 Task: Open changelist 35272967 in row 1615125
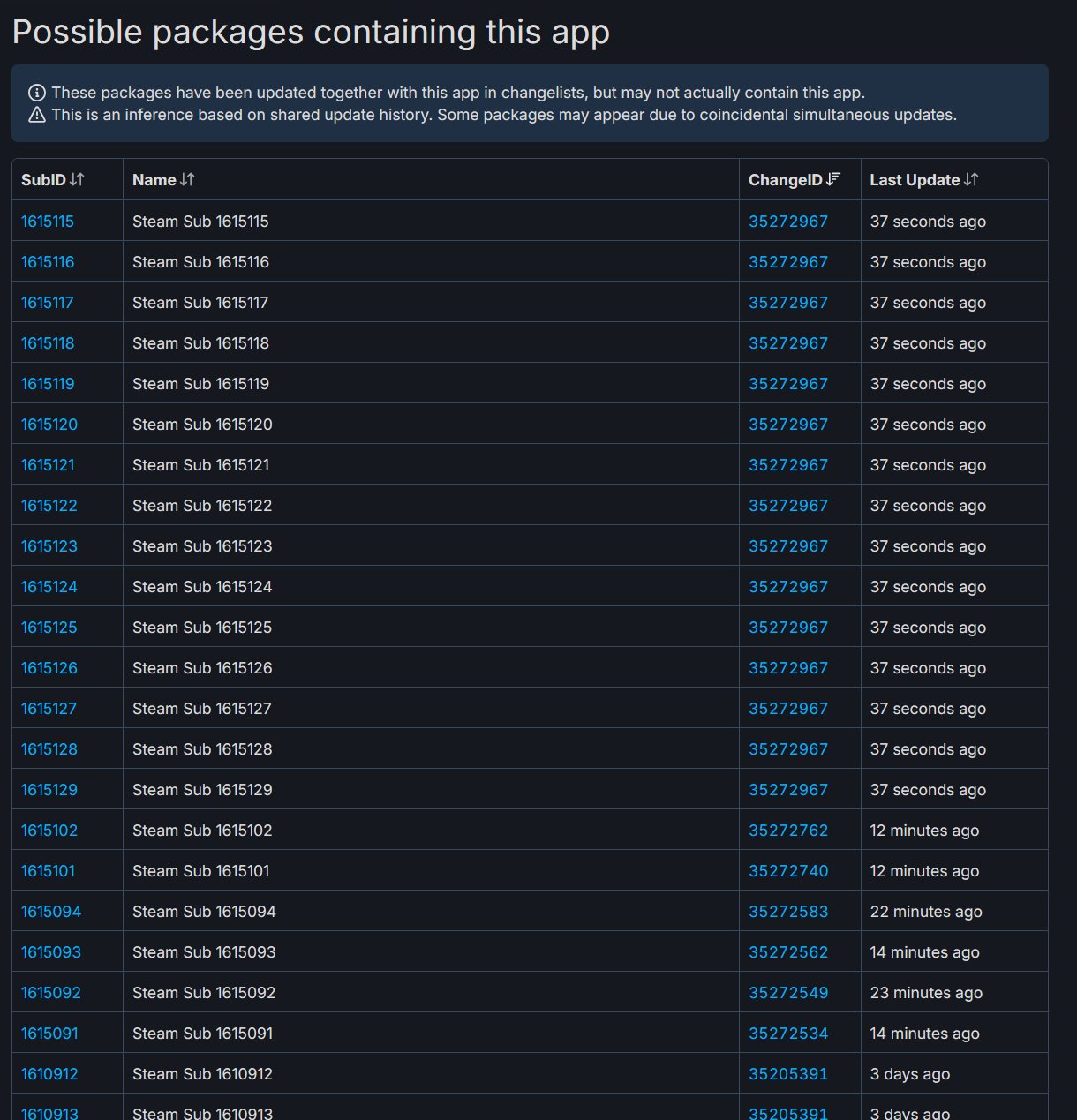pos(788,628)
